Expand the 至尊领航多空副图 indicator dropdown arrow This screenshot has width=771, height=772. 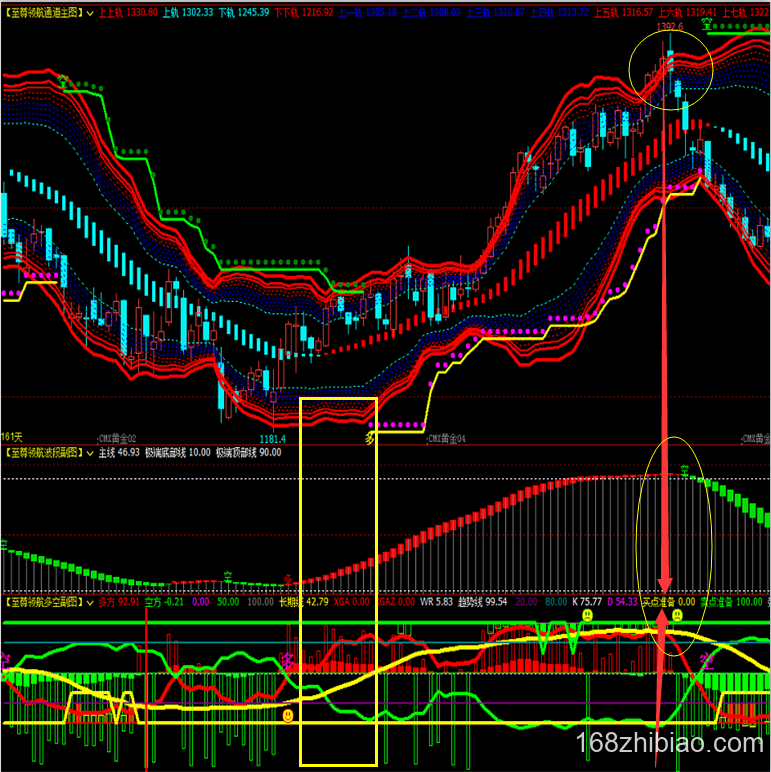91,603
